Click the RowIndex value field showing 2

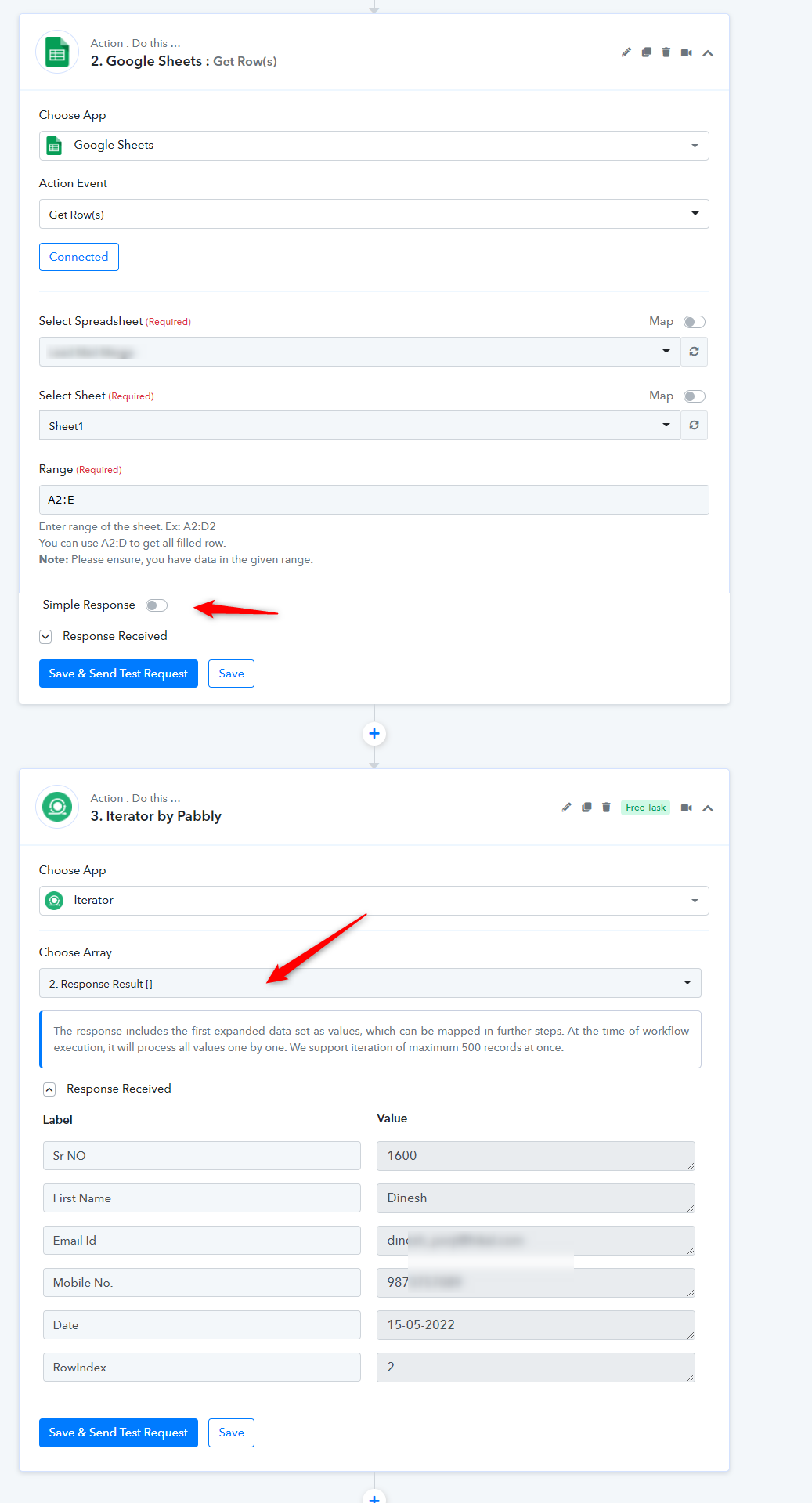536,1368
